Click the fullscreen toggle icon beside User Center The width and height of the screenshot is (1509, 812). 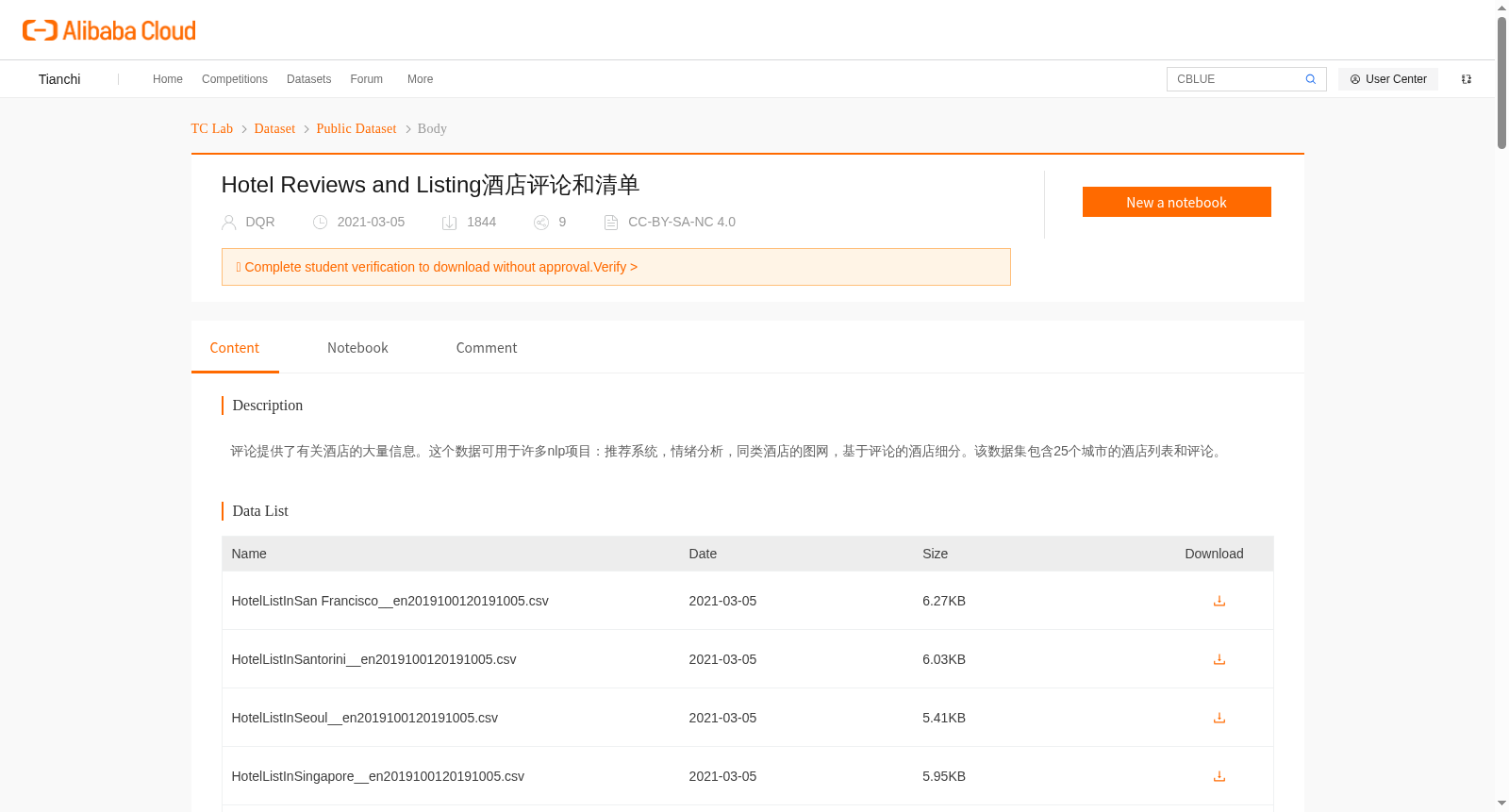(x=1467, y=79)
